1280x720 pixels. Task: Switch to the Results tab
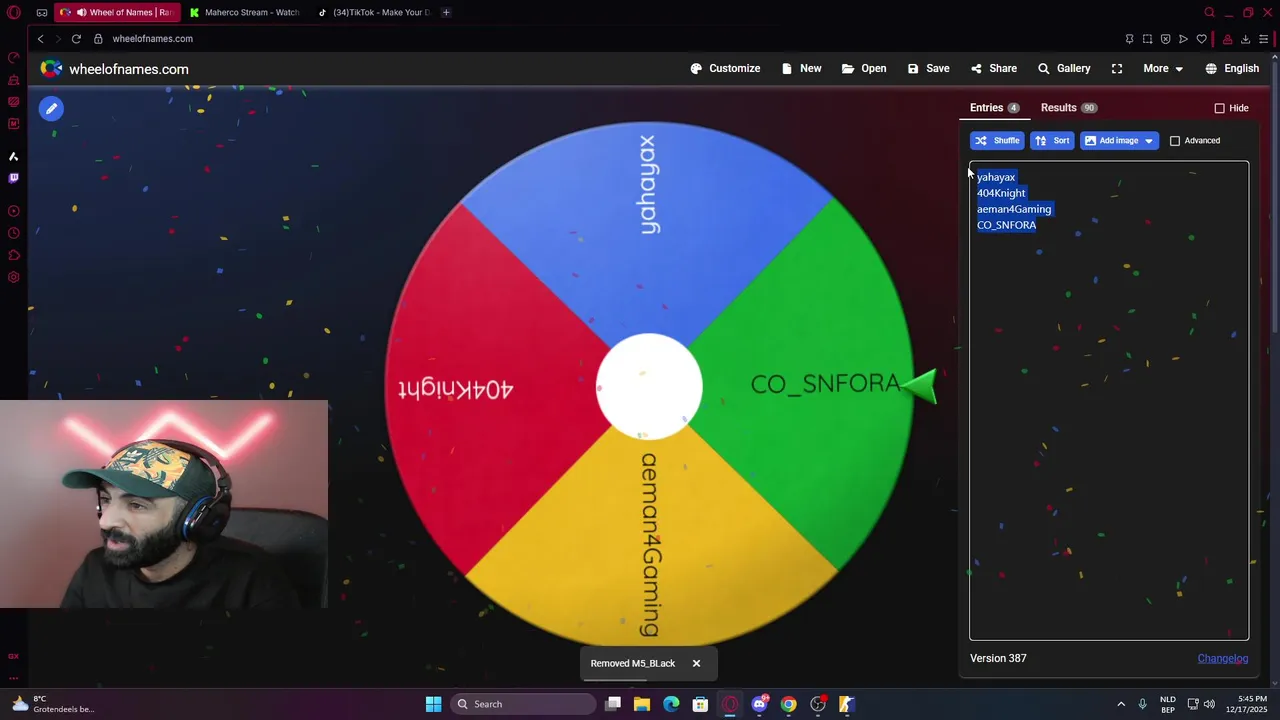pyautogui.click(x=1068, y=108)
